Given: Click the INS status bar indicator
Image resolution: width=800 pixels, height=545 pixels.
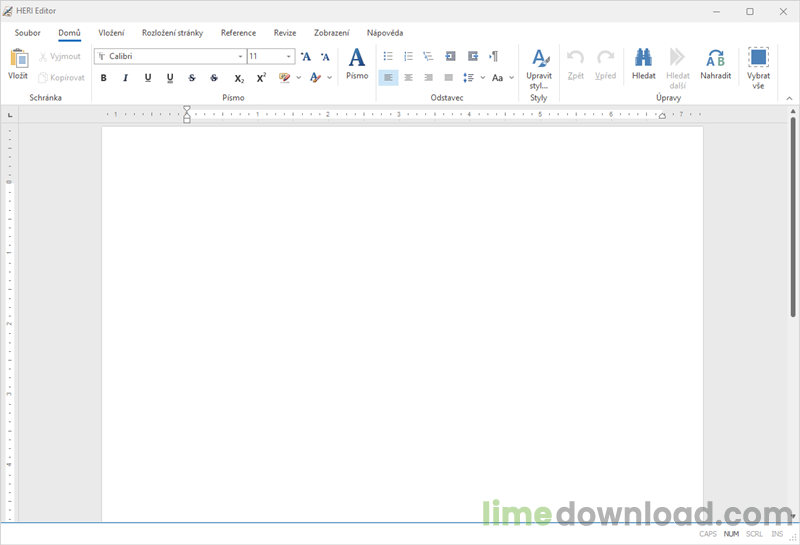Looking at the screenshot, I should tap(777, 534).
